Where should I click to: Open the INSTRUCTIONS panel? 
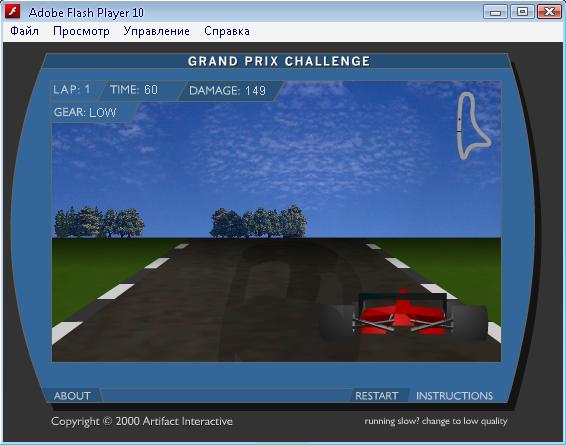454,396
